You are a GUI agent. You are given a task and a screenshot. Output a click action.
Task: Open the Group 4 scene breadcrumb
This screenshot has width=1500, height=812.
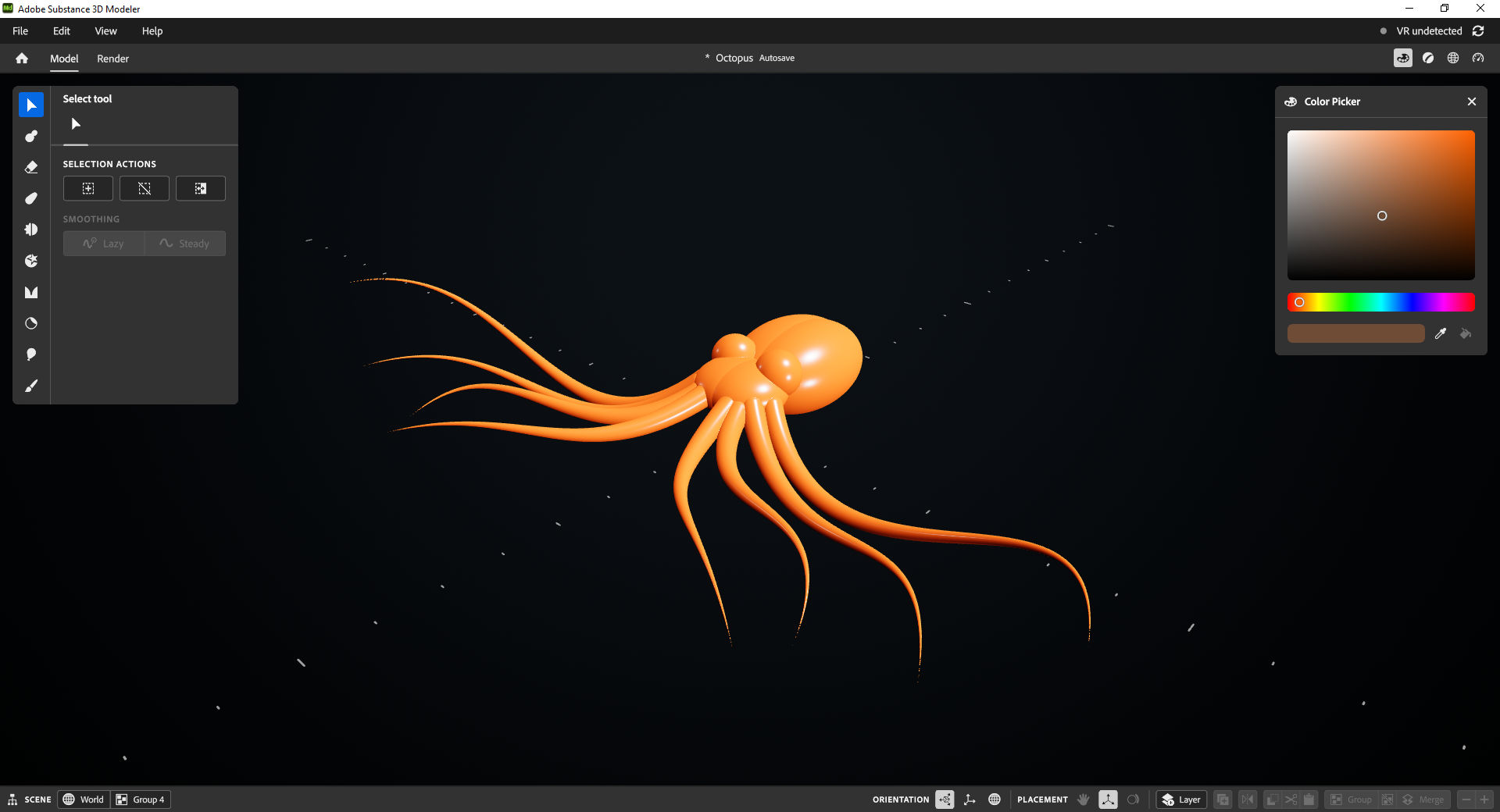pyautogui.click(x=141, y=800)
